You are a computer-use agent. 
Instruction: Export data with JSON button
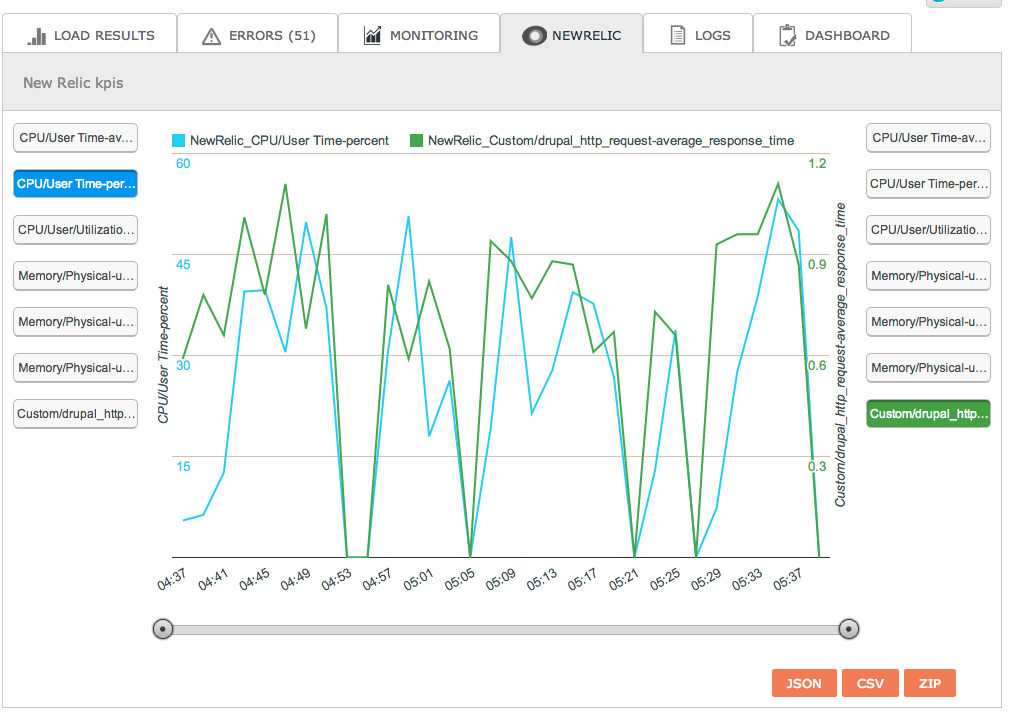(x=804, y=683)
